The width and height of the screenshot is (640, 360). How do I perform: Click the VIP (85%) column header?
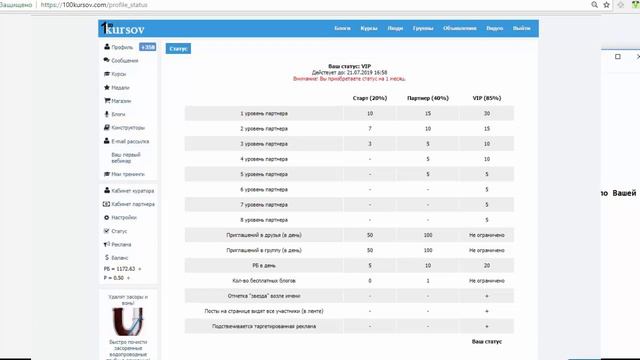click(x=487, y=98)
